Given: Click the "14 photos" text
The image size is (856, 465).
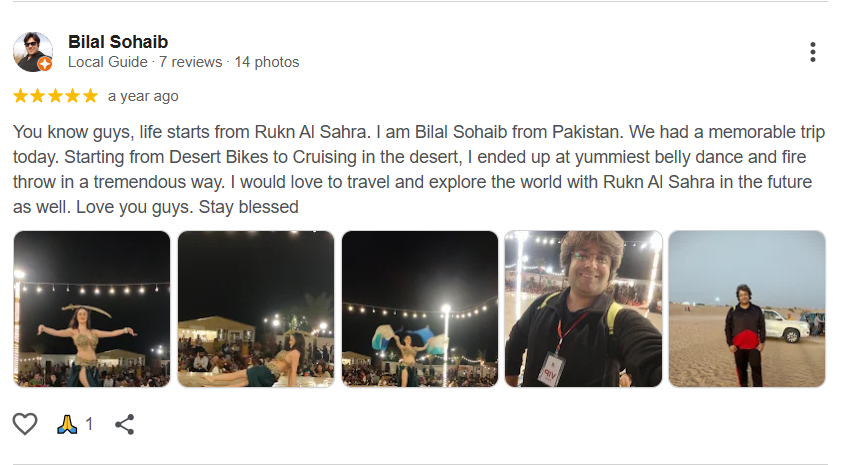Looking at the screenshot, I should (267, 62).
